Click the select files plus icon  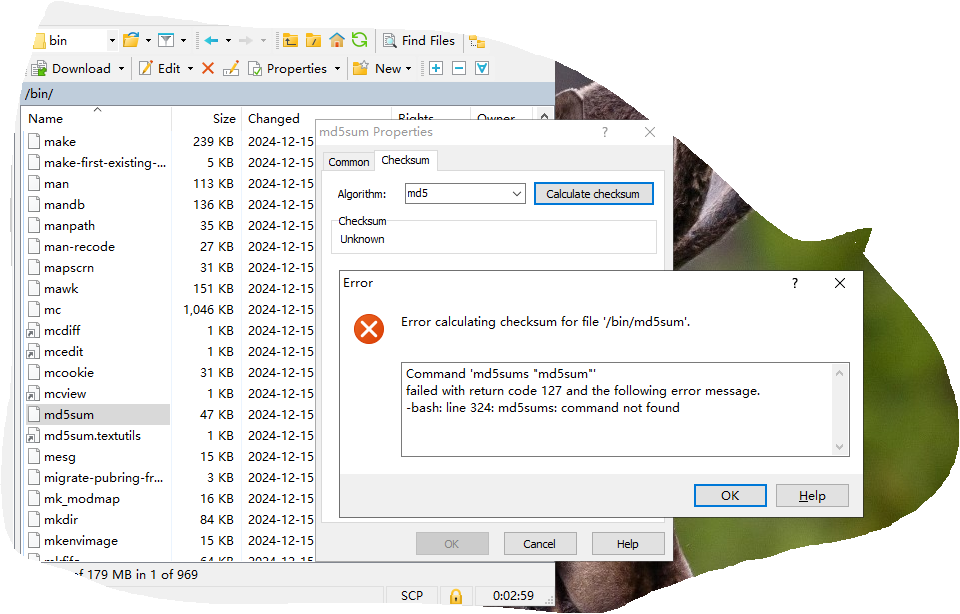point(436,68)
